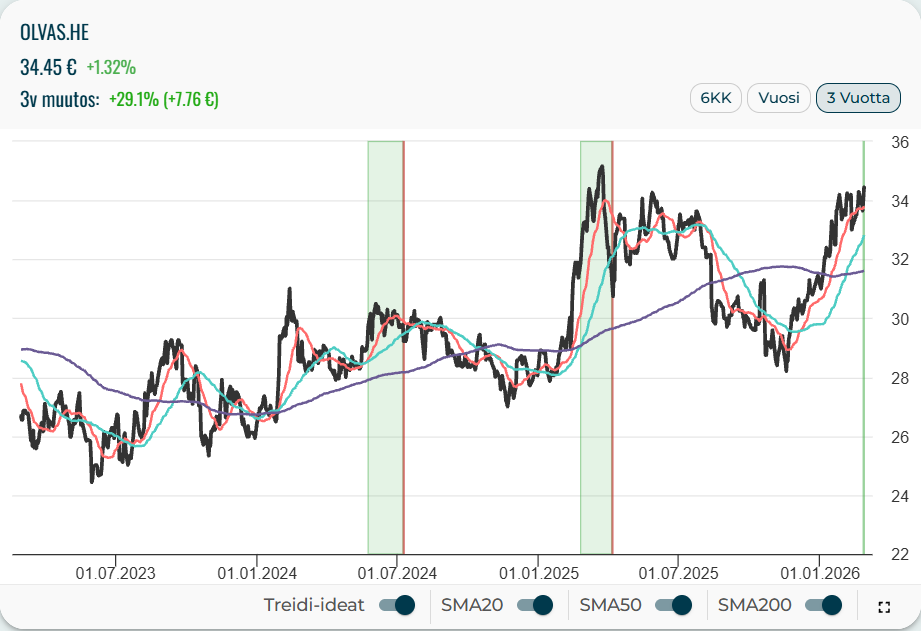Switch to the Vuosi period

coord(778,98)
